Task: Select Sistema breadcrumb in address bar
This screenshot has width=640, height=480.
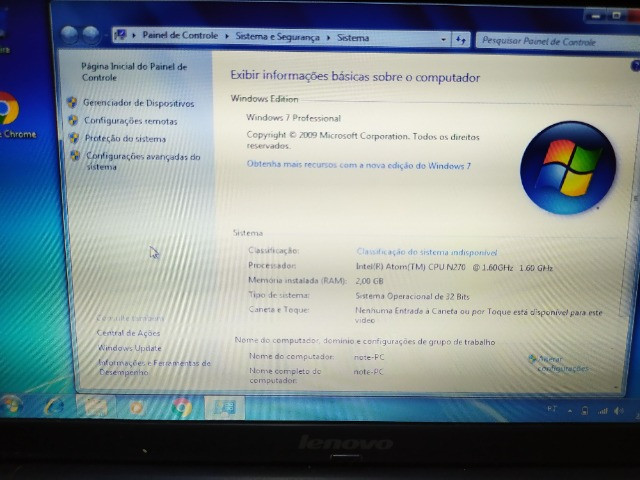Action: 353,38
